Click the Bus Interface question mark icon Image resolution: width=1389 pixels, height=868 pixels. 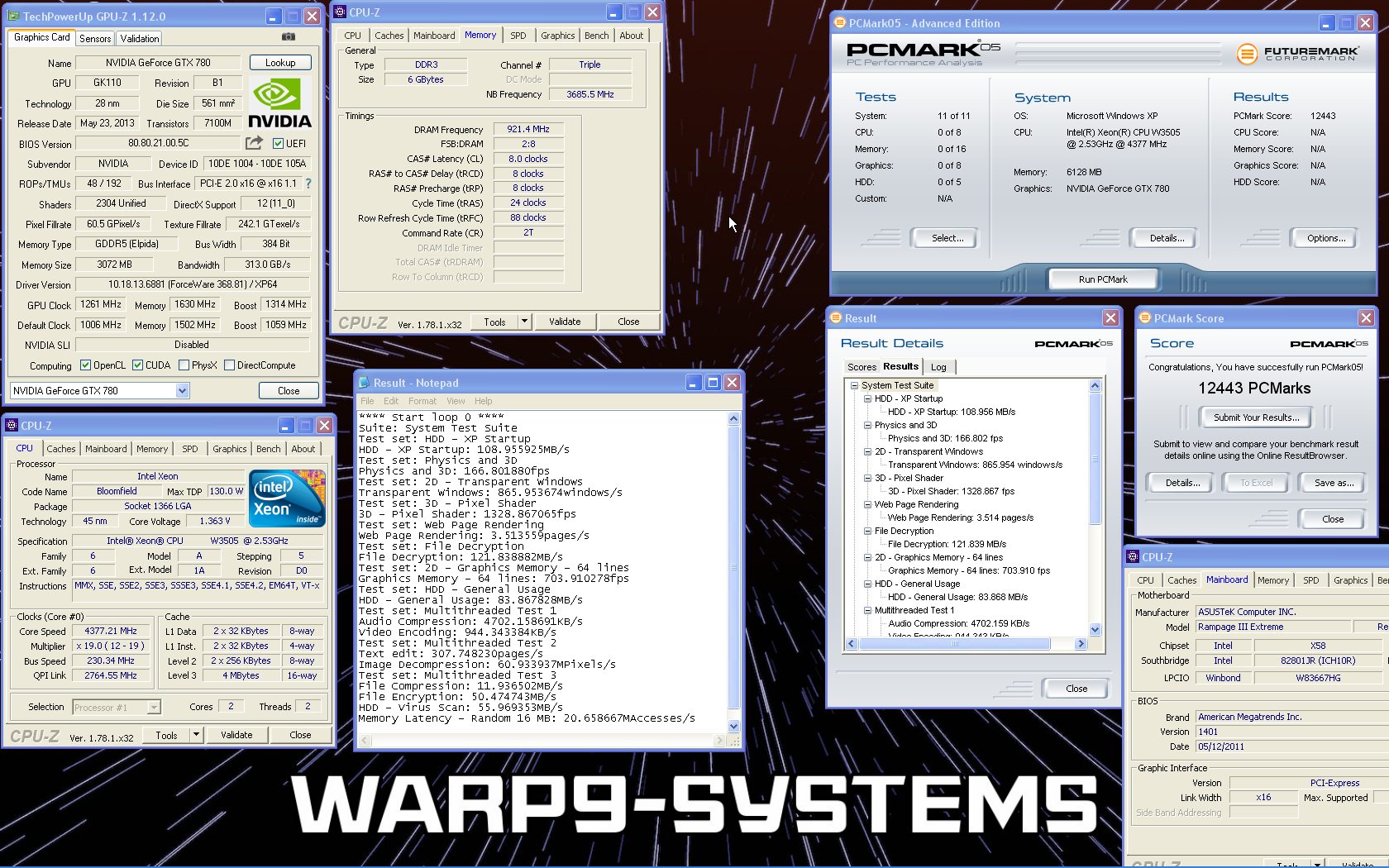point(308,184)
